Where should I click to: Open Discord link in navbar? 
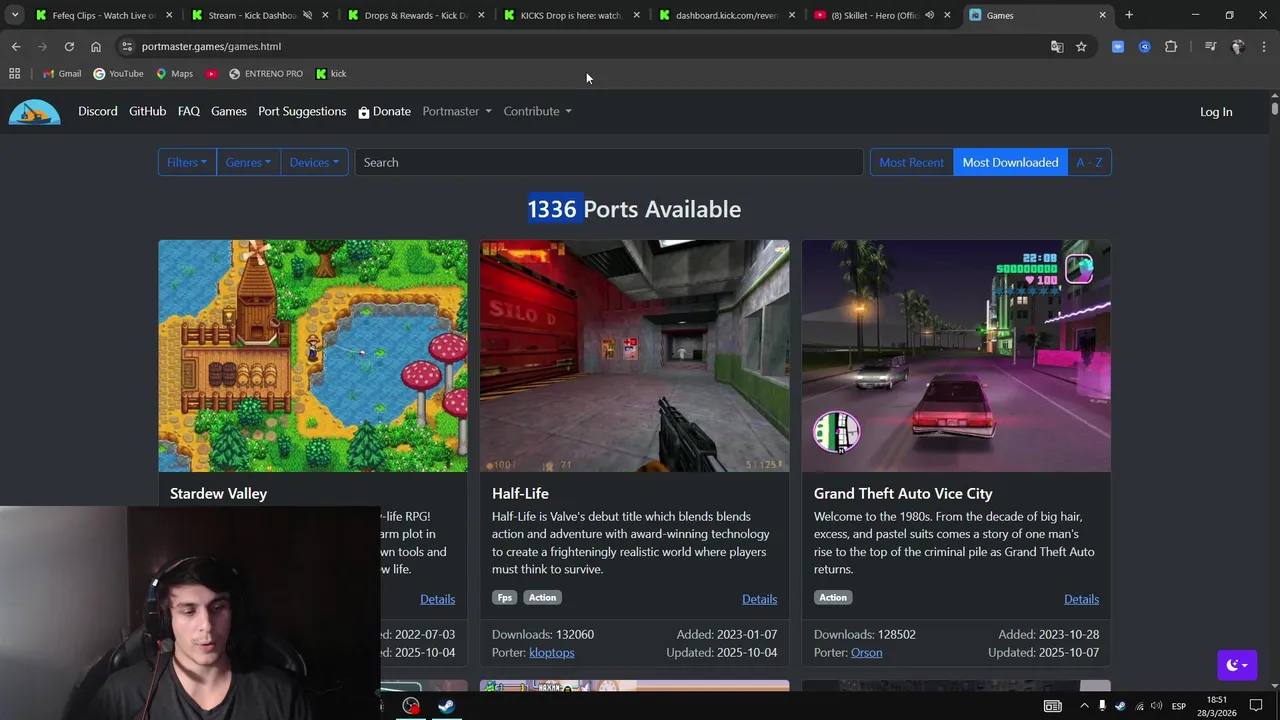[98, 111]
